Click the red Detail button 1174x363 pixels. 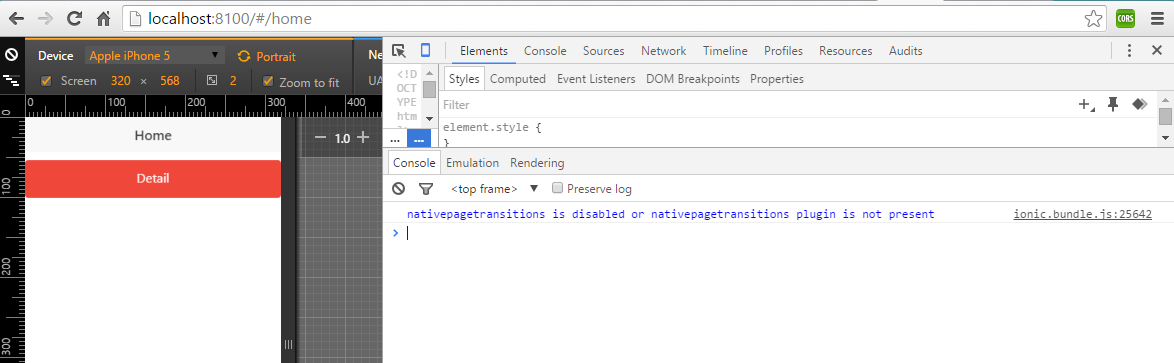[153, 179]
